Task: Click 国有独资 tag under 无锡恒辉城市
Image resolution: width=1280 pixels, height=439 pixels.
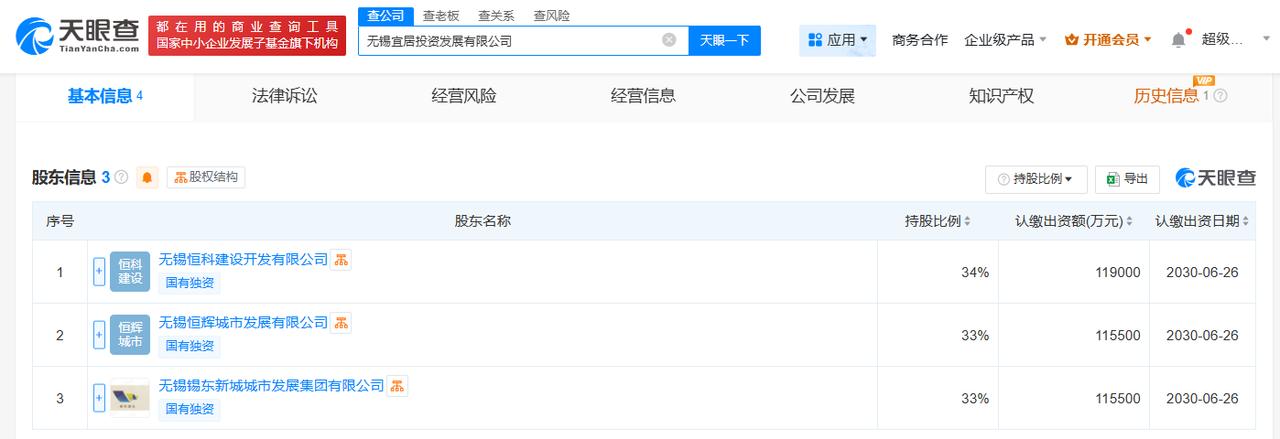Action: (189, 346)
